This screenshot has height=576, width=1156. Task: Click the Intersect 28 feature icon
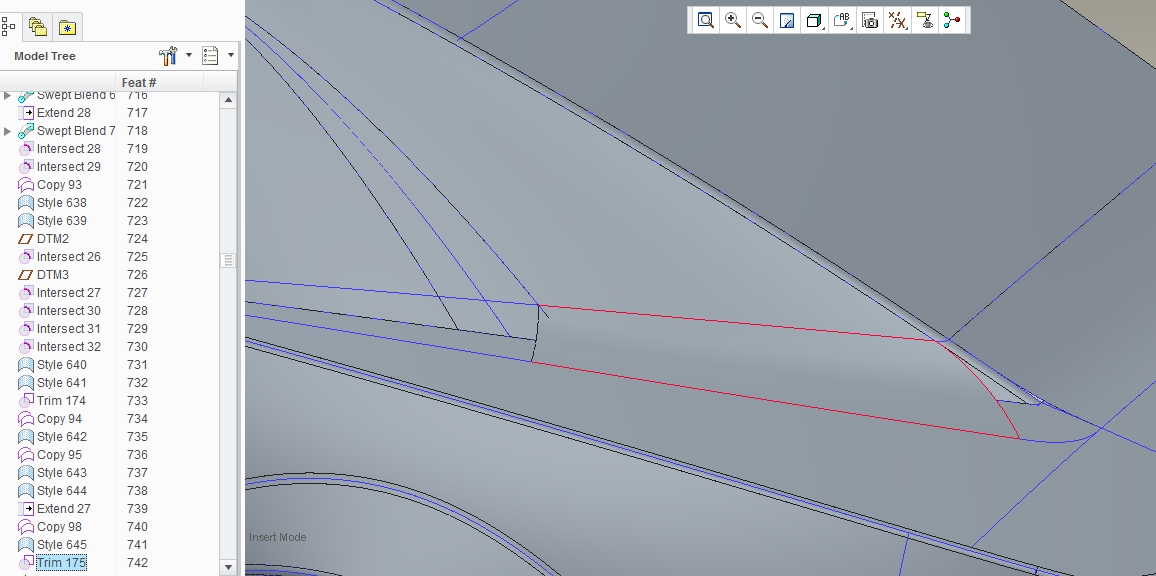26,149
